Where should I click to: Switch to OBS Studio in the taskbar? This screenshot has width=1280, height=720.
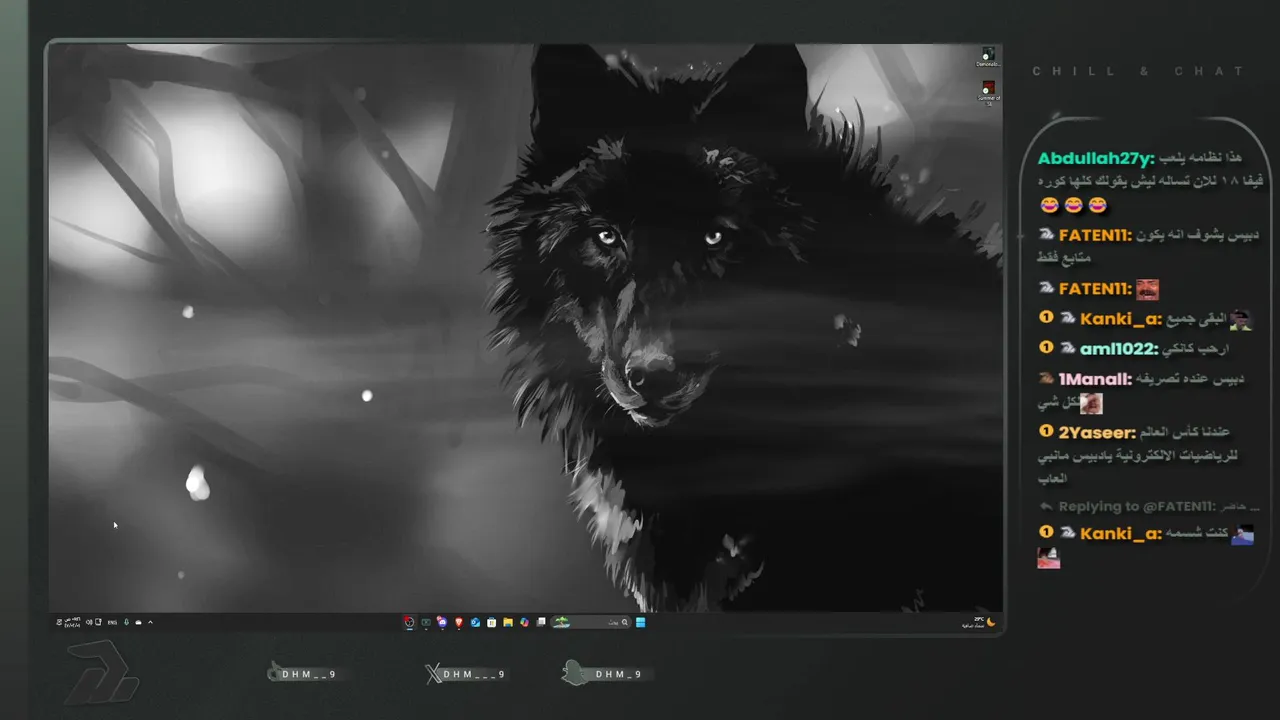(409, 622)
